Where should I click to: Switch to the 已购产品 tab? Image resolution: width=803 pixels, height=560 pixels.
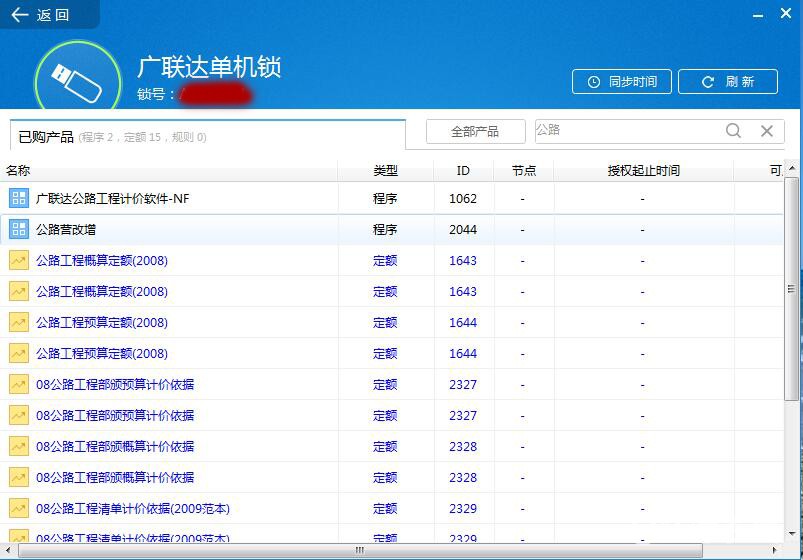(x=207, y=136)
